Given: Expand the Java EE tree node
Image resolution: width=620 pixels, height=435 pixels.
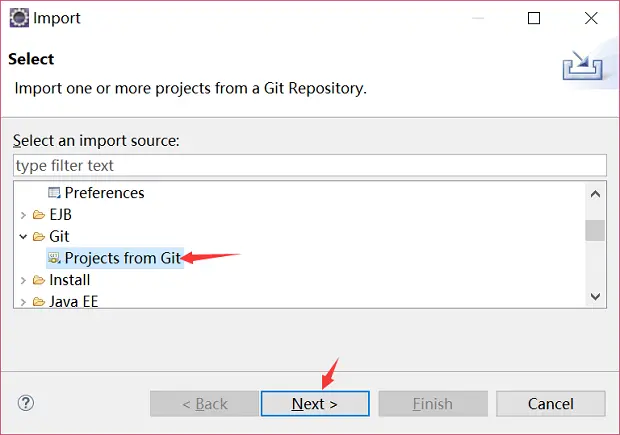Looking at the screenshot, I should [x=23, y=302].
